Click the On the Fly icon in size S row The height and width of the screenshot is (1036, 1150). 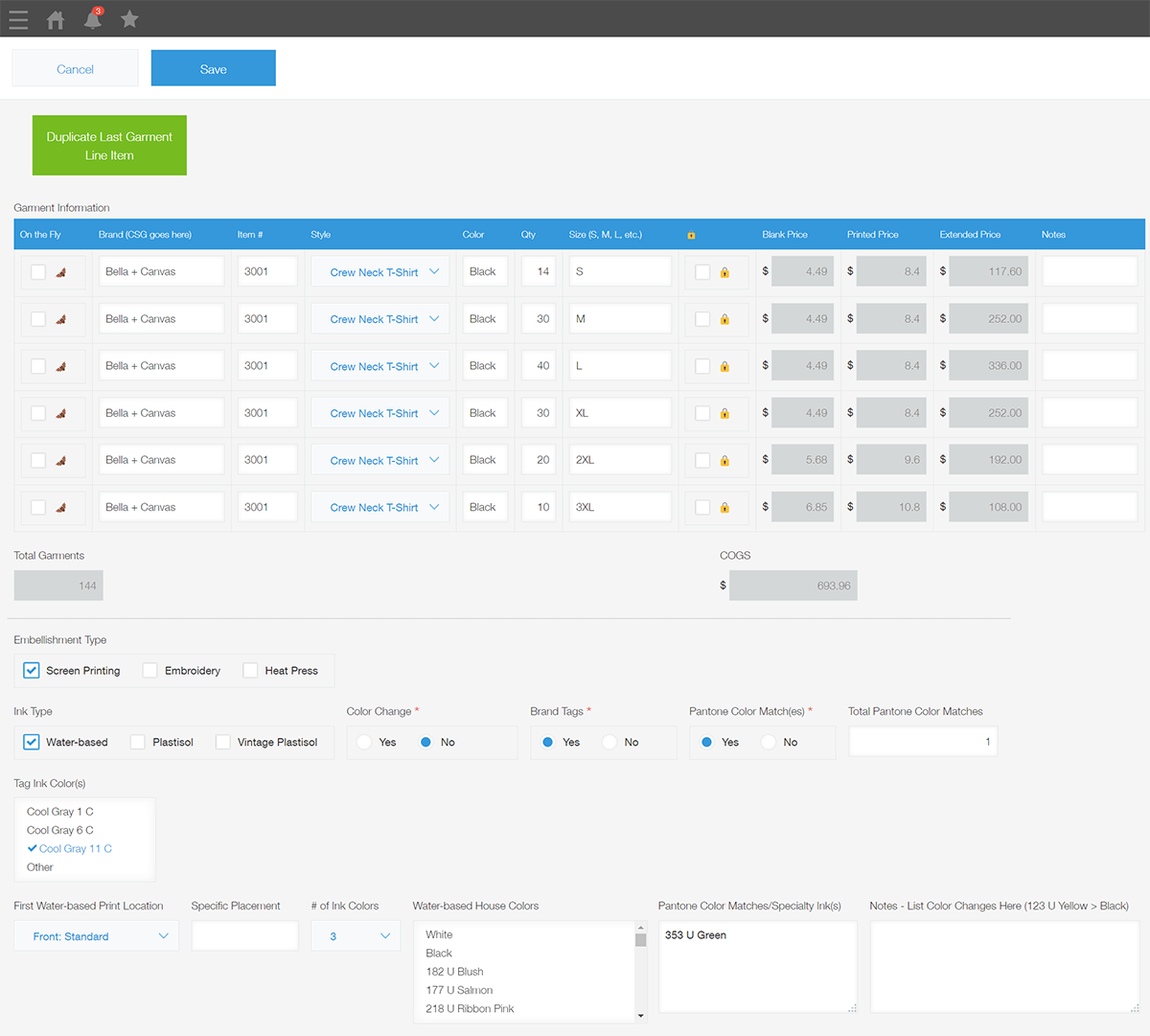click(61, 272)
